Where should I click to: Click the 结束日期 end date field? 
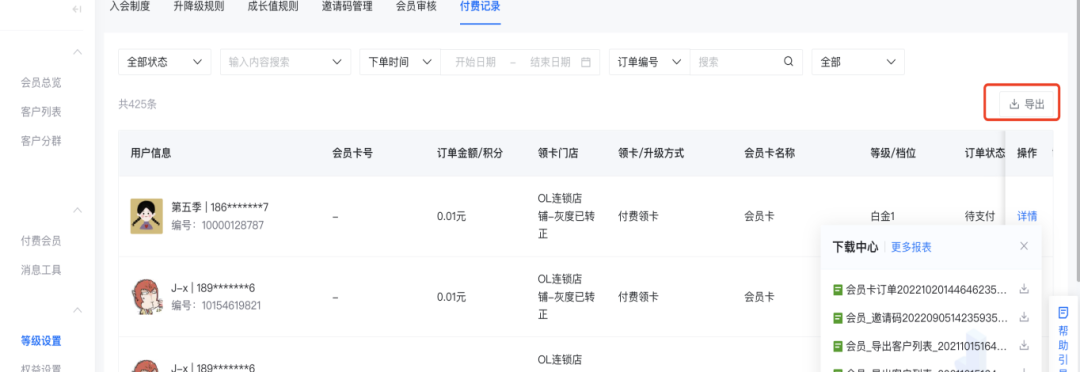click(550, 62)
